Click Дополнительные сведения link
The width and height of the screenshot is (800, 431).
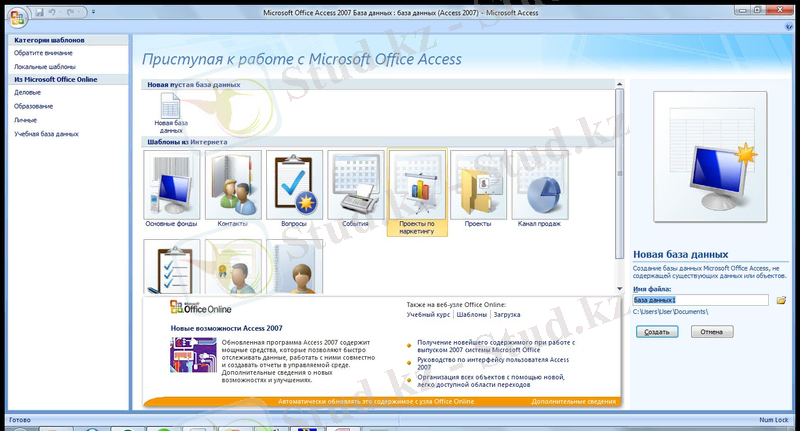pyautogui.click(x=573, y=401)
